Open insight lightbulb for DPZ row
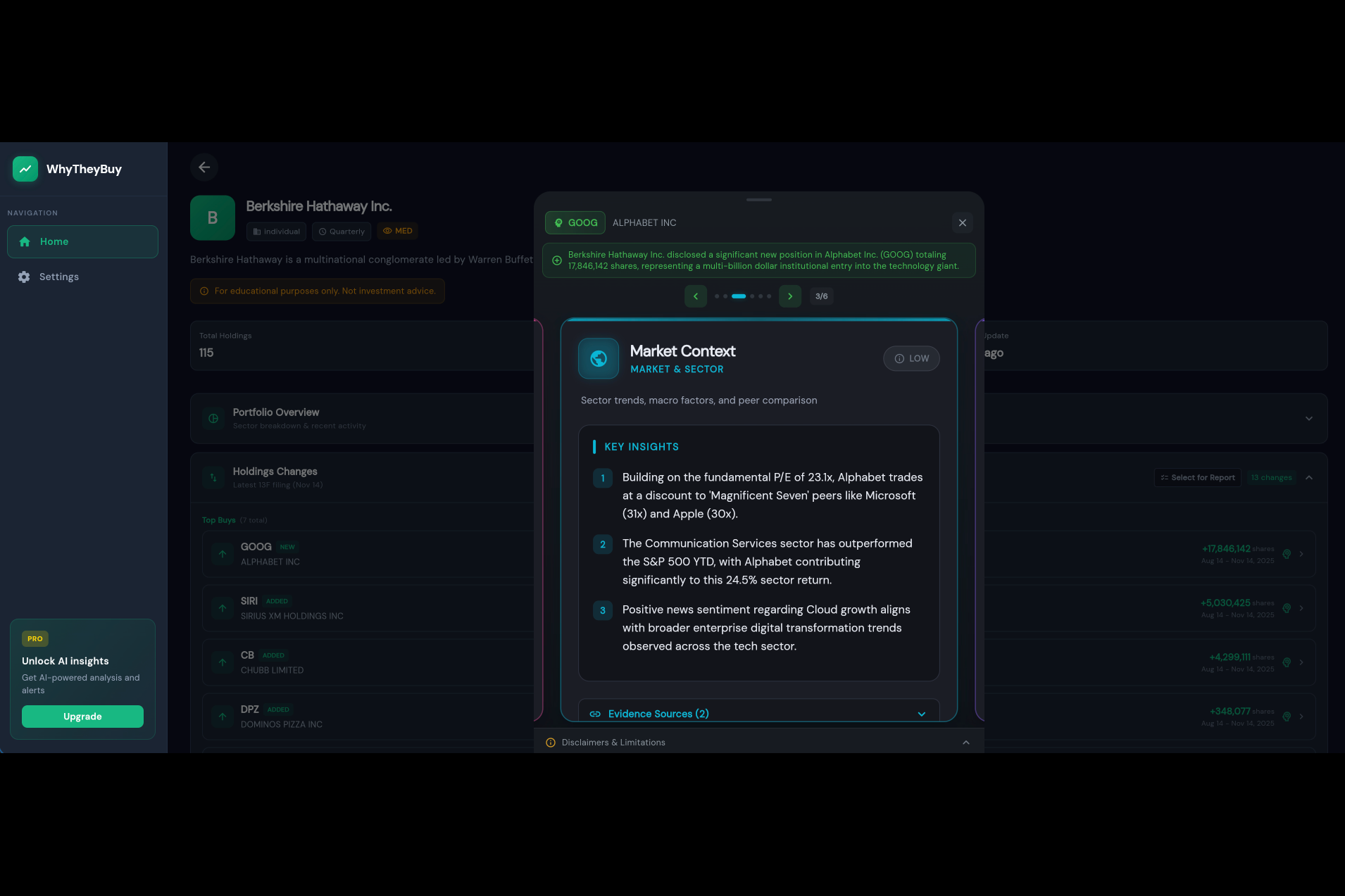 pyautogui.click(x=1287, y=717)
